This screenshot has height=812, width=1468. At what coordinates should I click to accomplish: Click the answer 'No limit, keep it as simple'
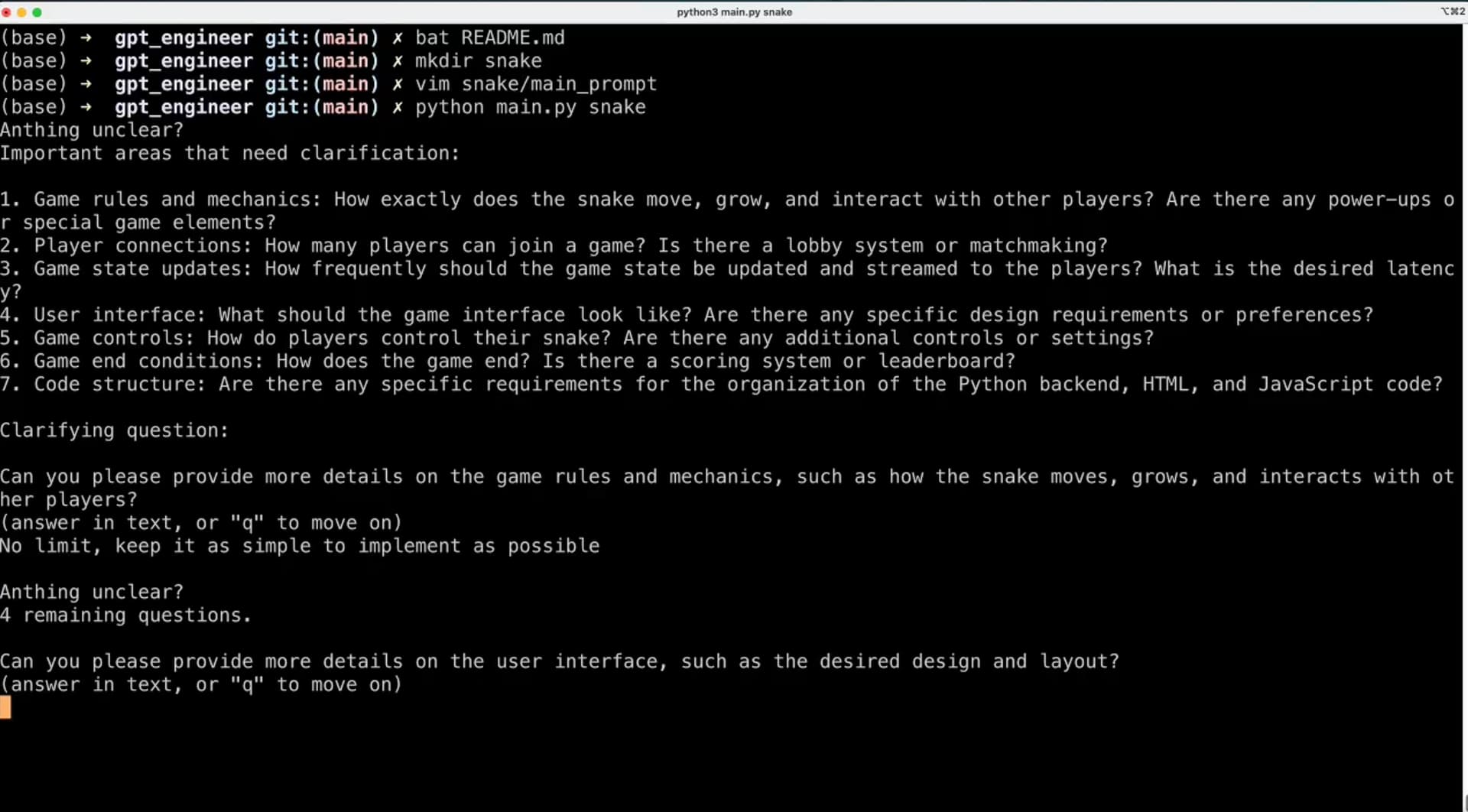tap(300, 547)
